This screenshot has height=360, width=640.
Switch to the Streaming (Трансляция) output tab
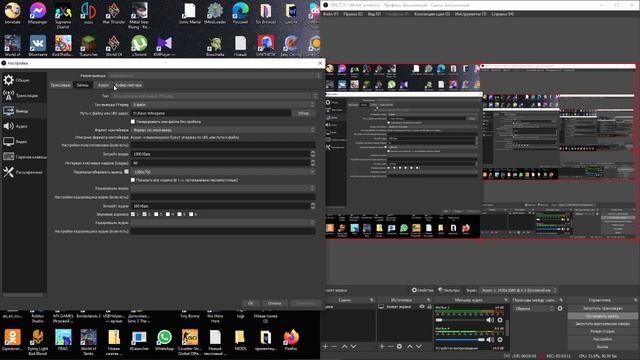[60, 85]
